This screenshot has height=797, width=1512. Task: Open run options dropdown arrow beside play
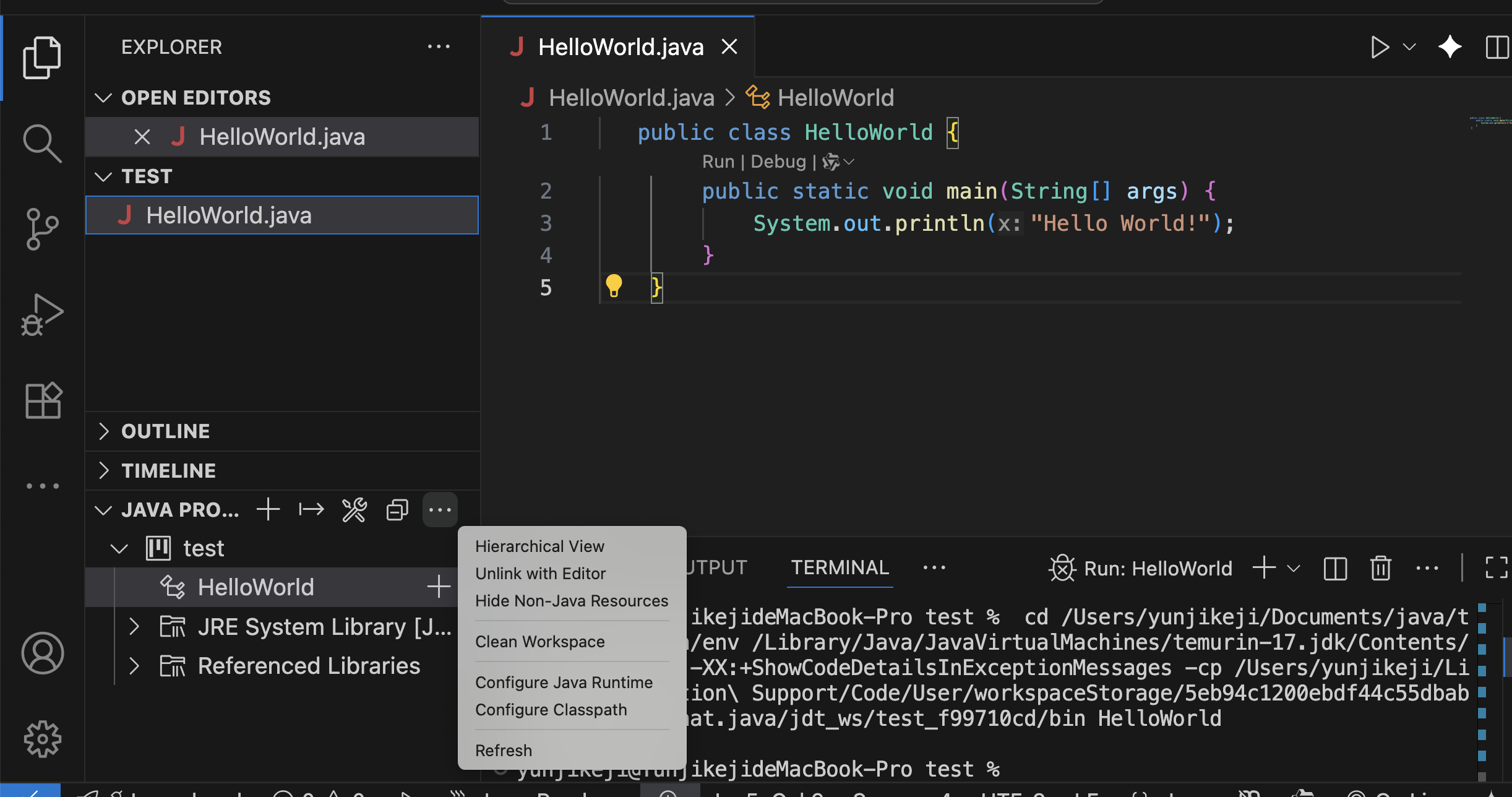(1409, 48)
